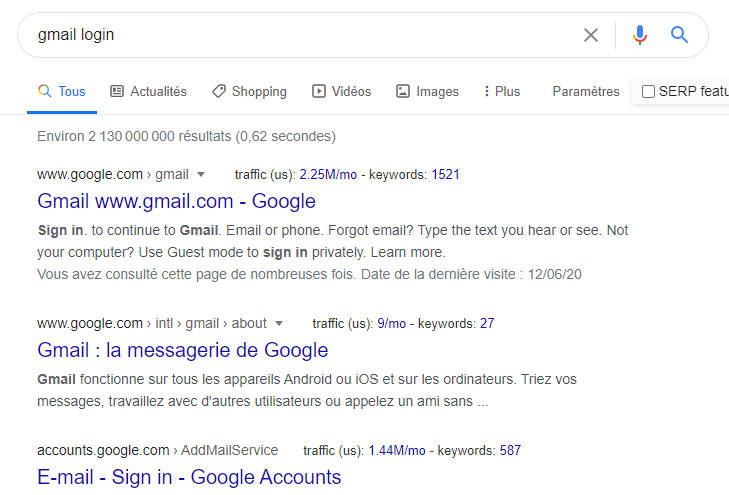Click the 587 keywords count

510,450
